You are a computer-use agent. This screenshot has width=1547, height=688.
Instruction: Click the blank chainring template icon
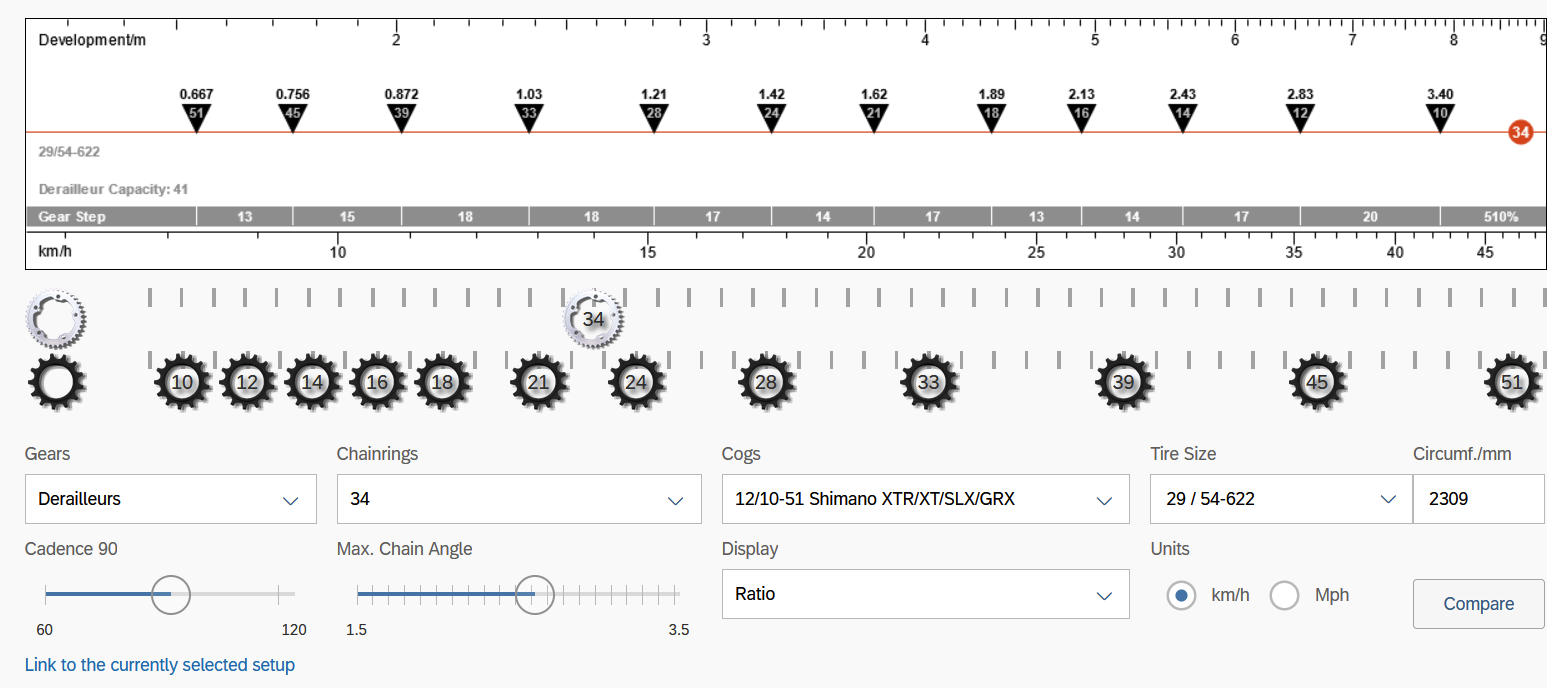point(57,318)
